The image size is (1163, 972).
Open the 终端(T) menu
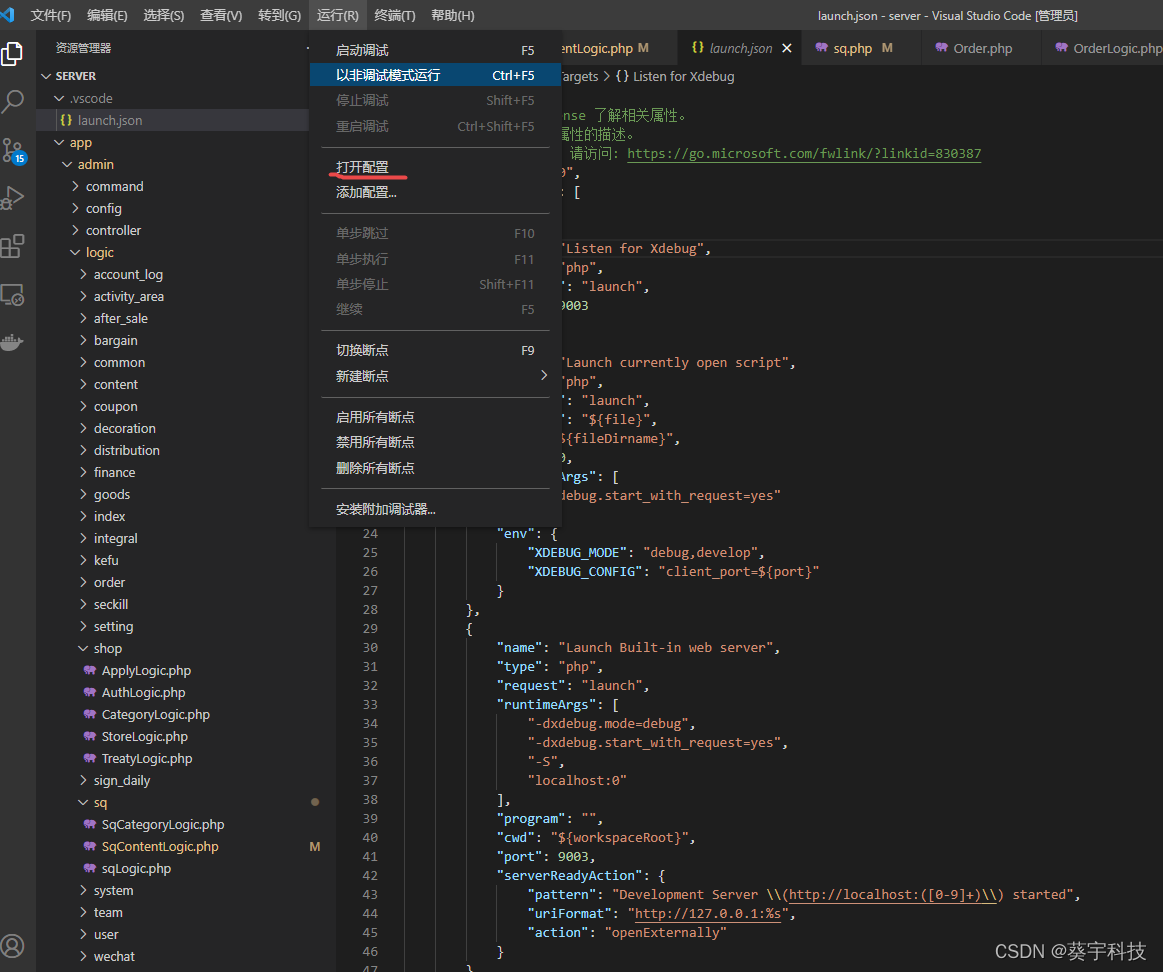(x=395, y=16)
